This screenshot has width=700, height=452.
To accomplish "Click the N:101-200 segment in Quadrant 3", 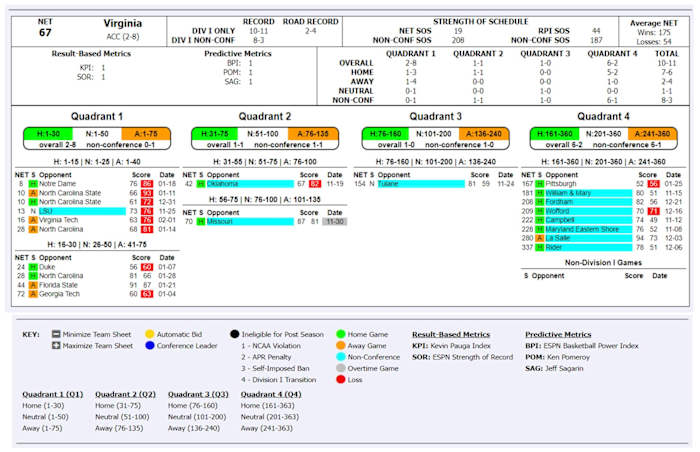I will coord(432,133).
